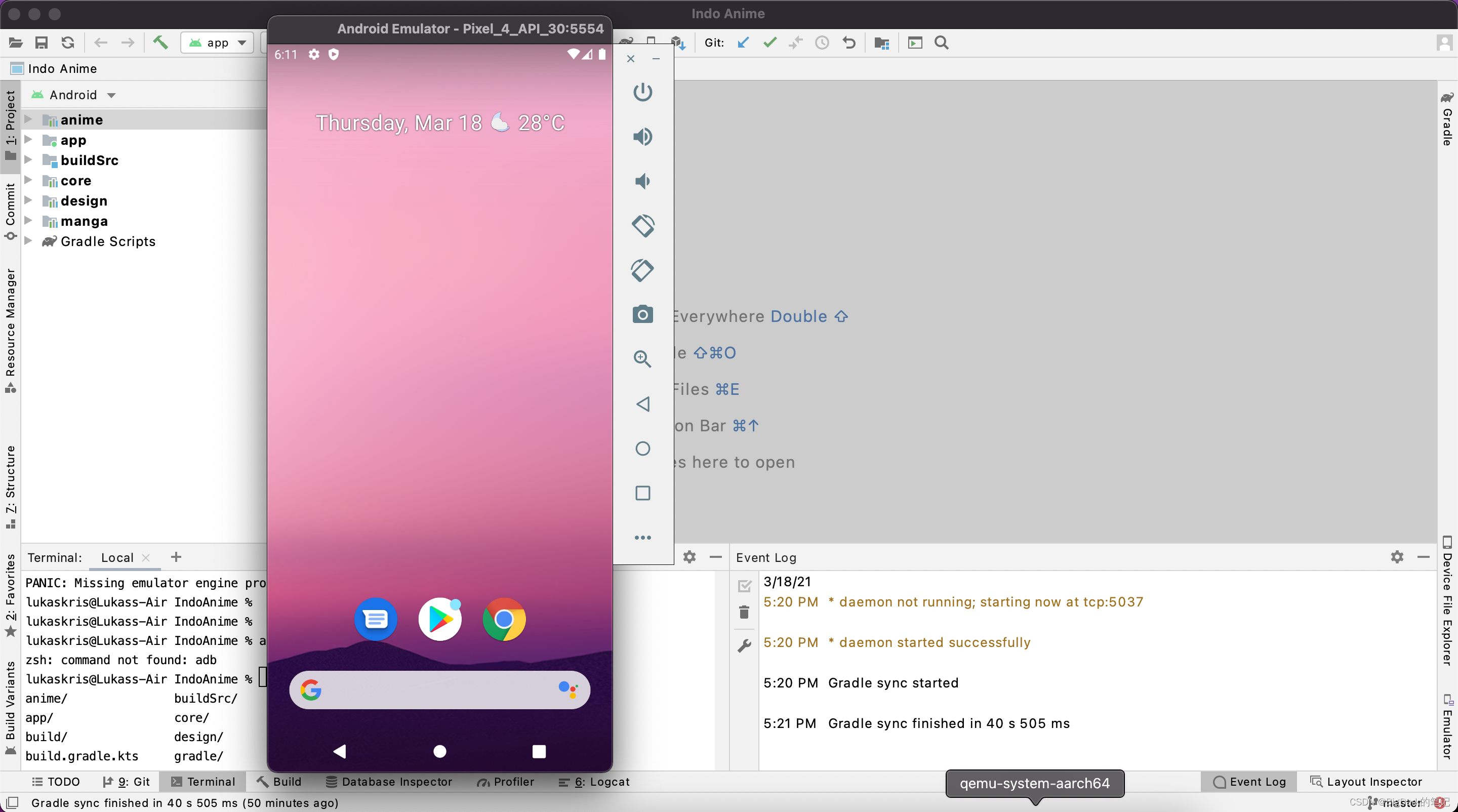This screenshot has height=812, width=1458.
Task: Click the hammer Make Project icon
Action: tap(161, 43)
